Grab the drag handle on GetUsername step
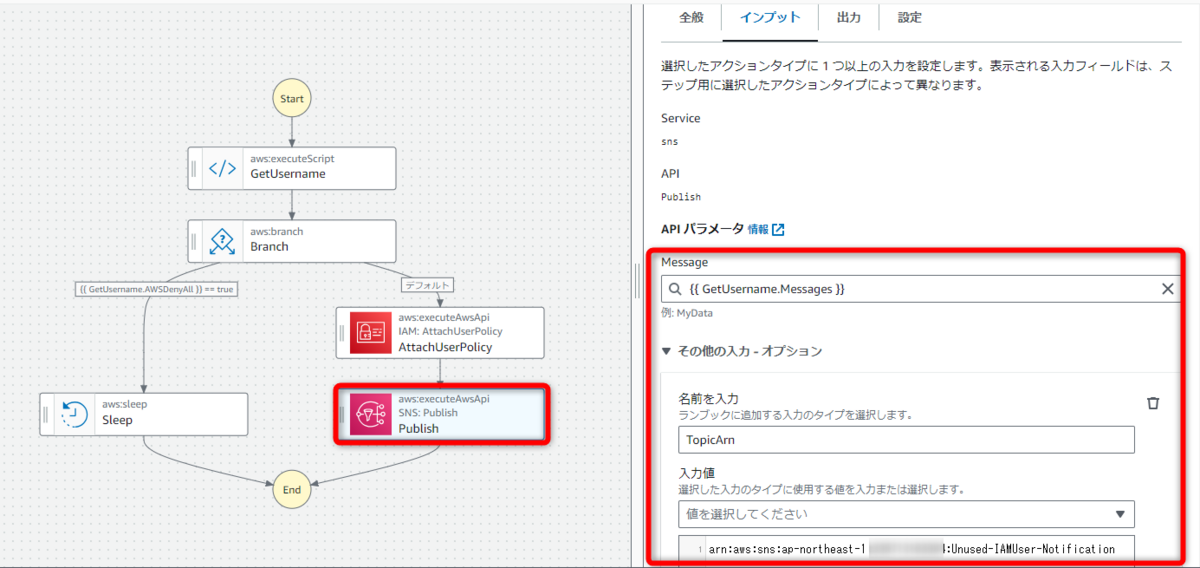 pyautogui.click(x=195, y=168)
